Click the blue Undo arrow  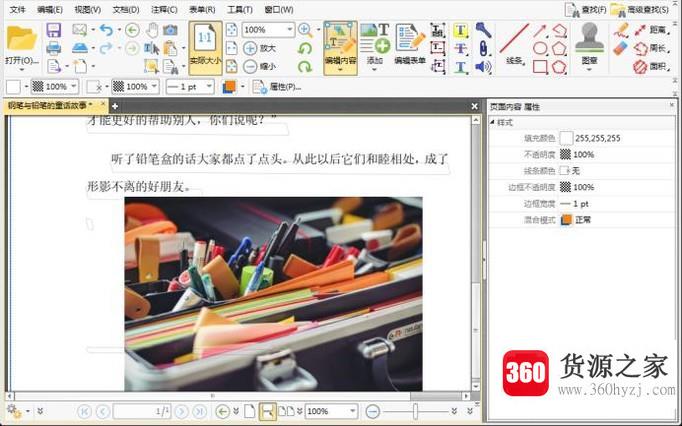click(x=106, y=30)
